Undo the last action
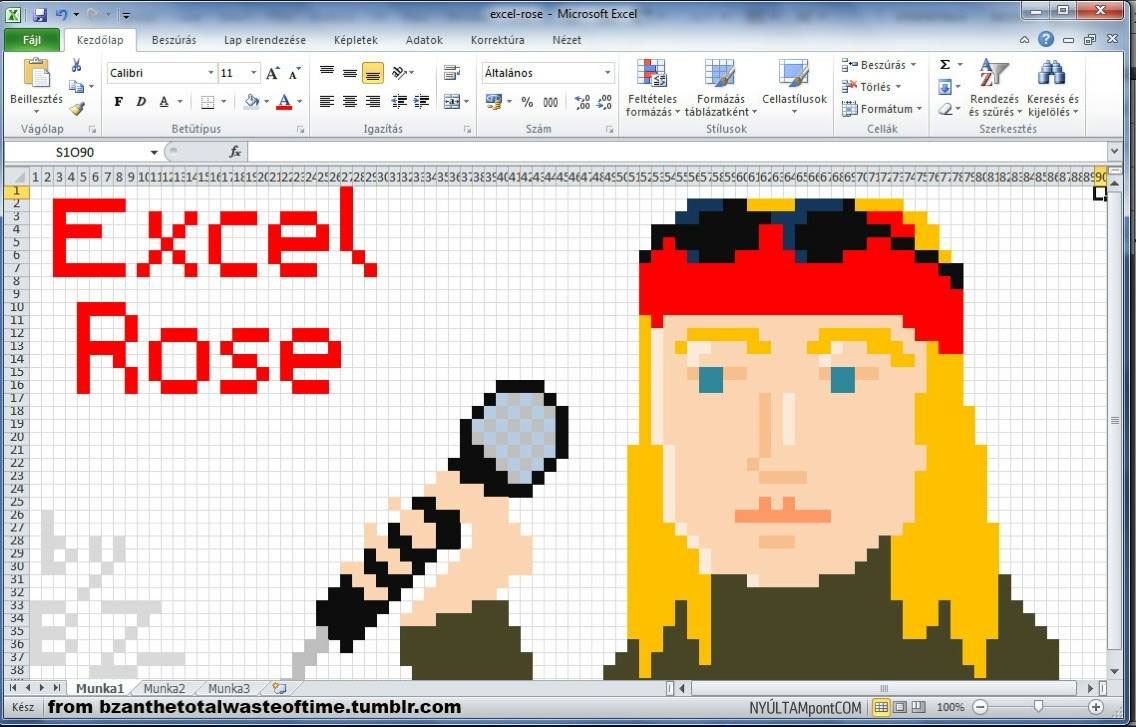The width and height of the screenshot is (1136, 727). [x=61, y=14]
